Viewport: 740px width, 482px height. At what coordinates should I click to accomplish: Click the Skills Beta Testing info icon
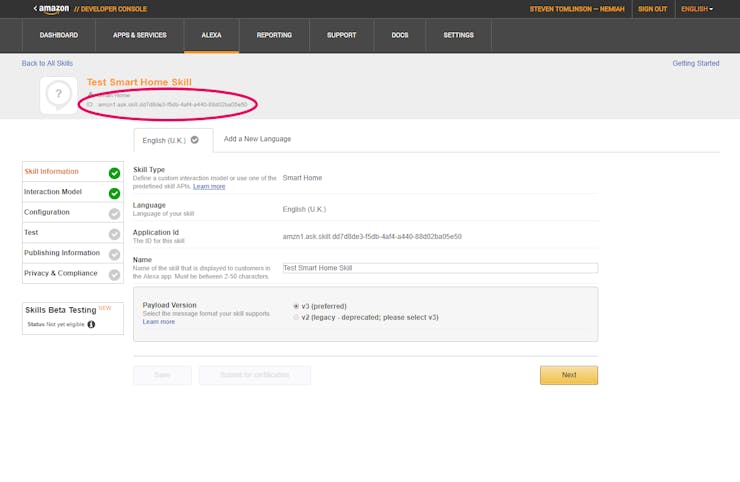pos(91,324)
